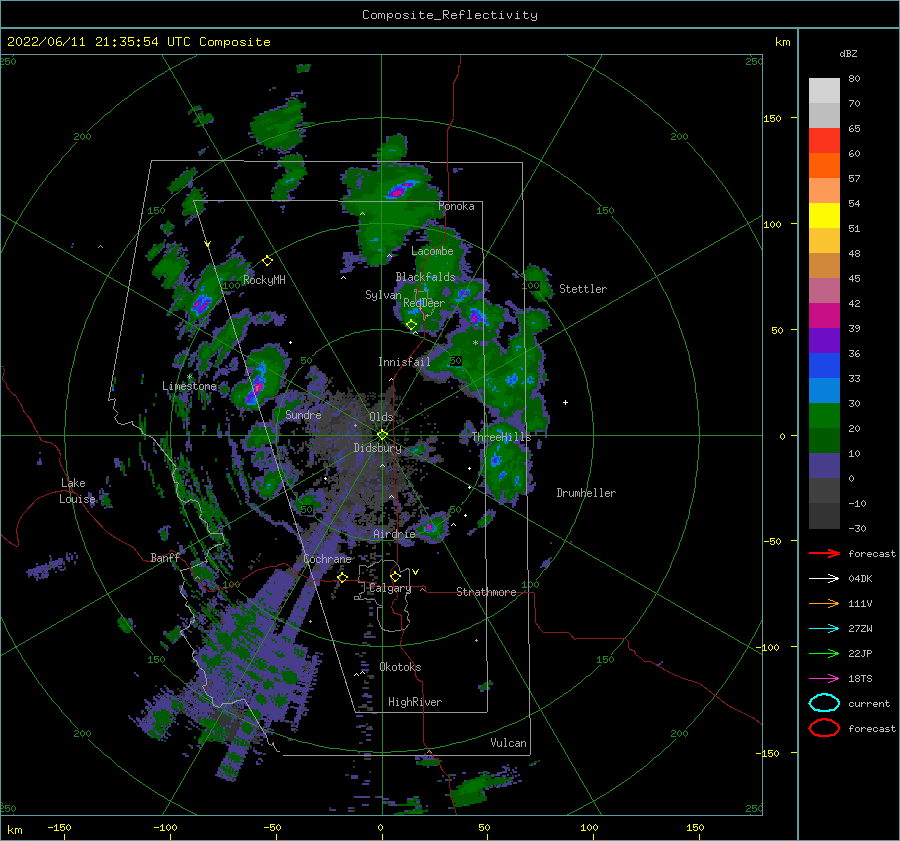The width and height of the screenshot is (900, 841).
Task: Click the Sylvan label
Action: pyautogui.click(x=383, y=295)
